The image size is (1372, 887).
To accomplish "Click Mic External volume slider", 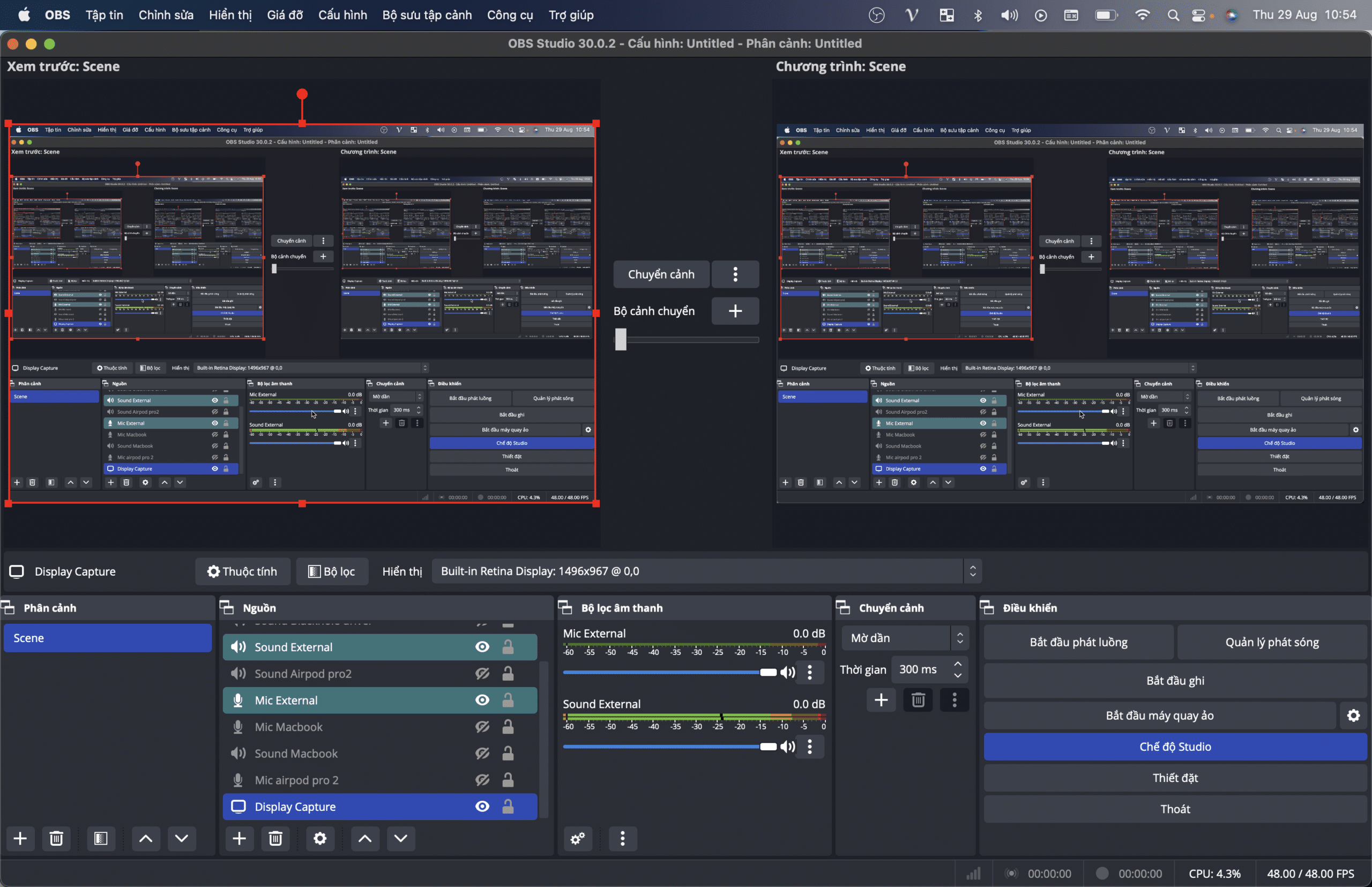I will [670, 672].
